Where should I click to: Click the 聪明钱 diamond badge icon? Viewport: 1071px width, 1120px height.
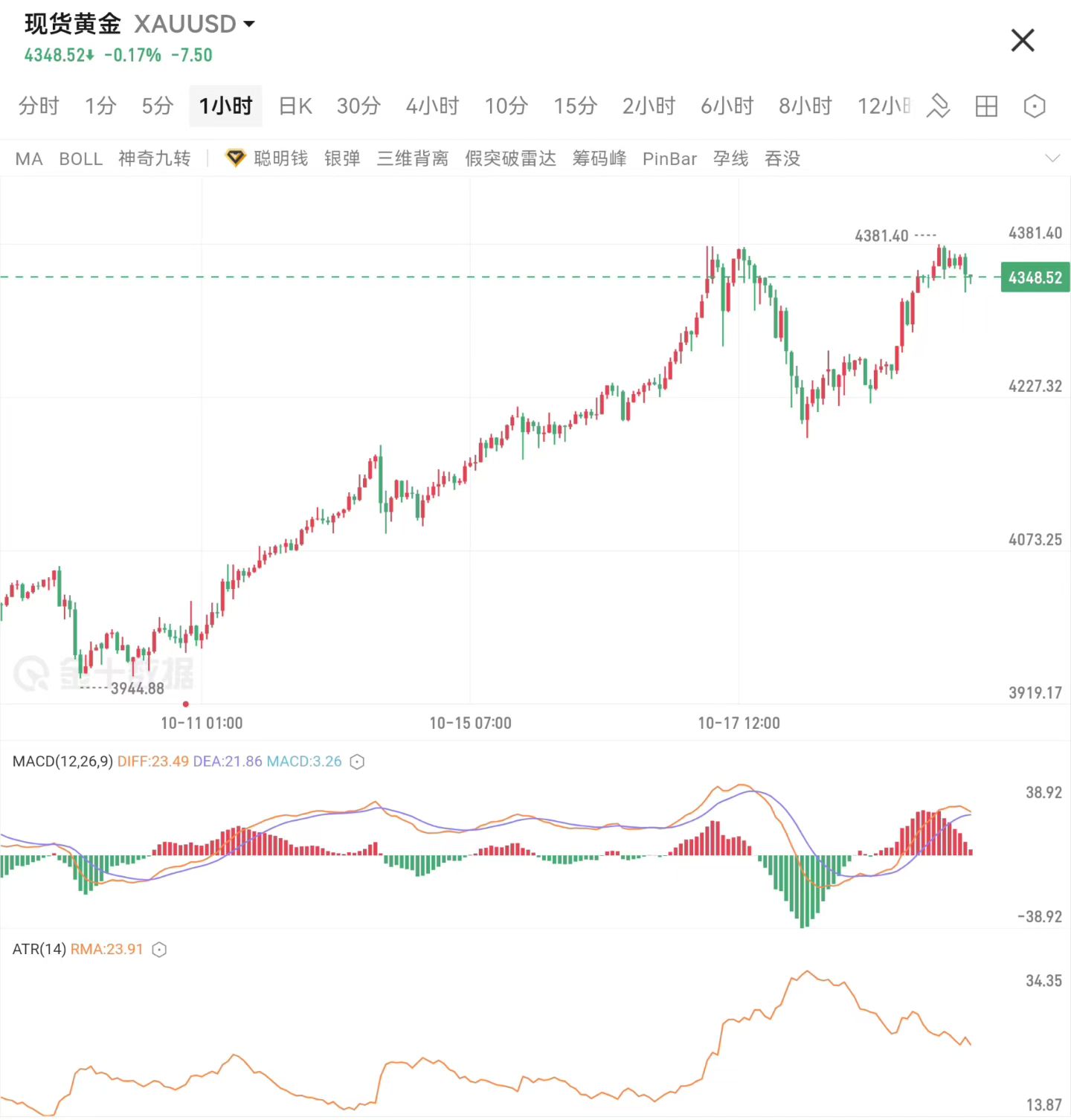pyautogui.click(x=235, y=158)
